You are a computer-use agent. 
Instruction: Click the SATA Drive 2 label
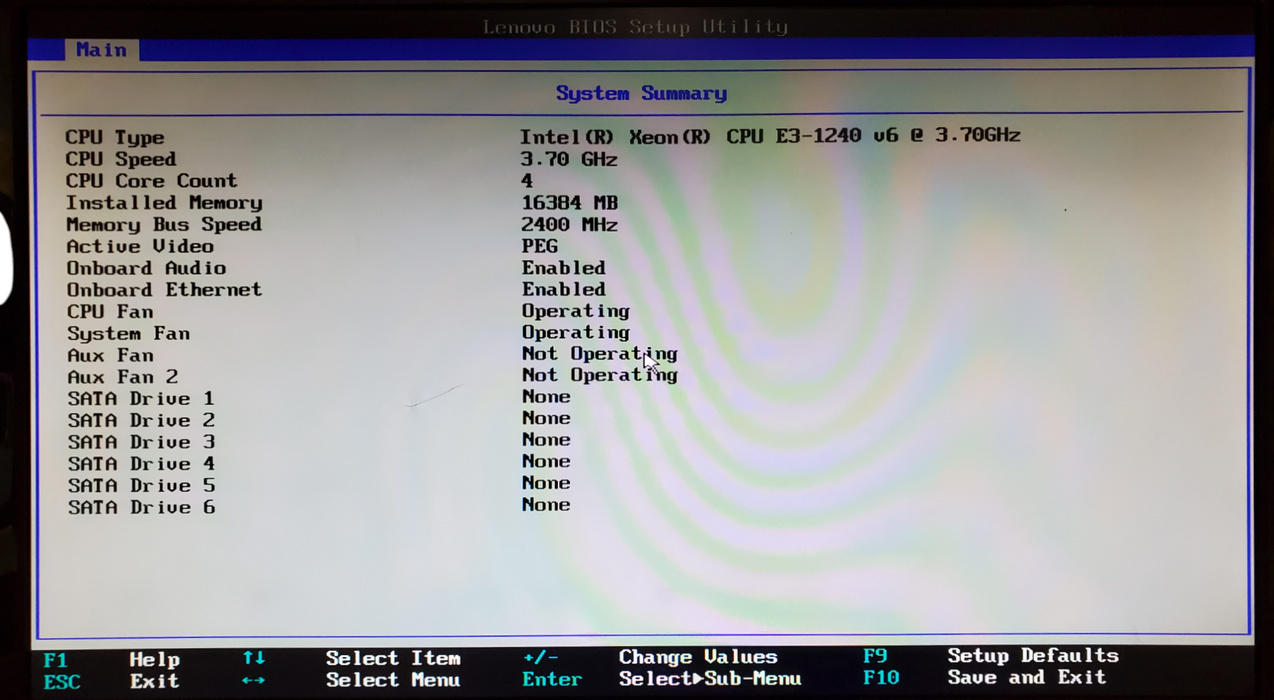click(141, 421)
